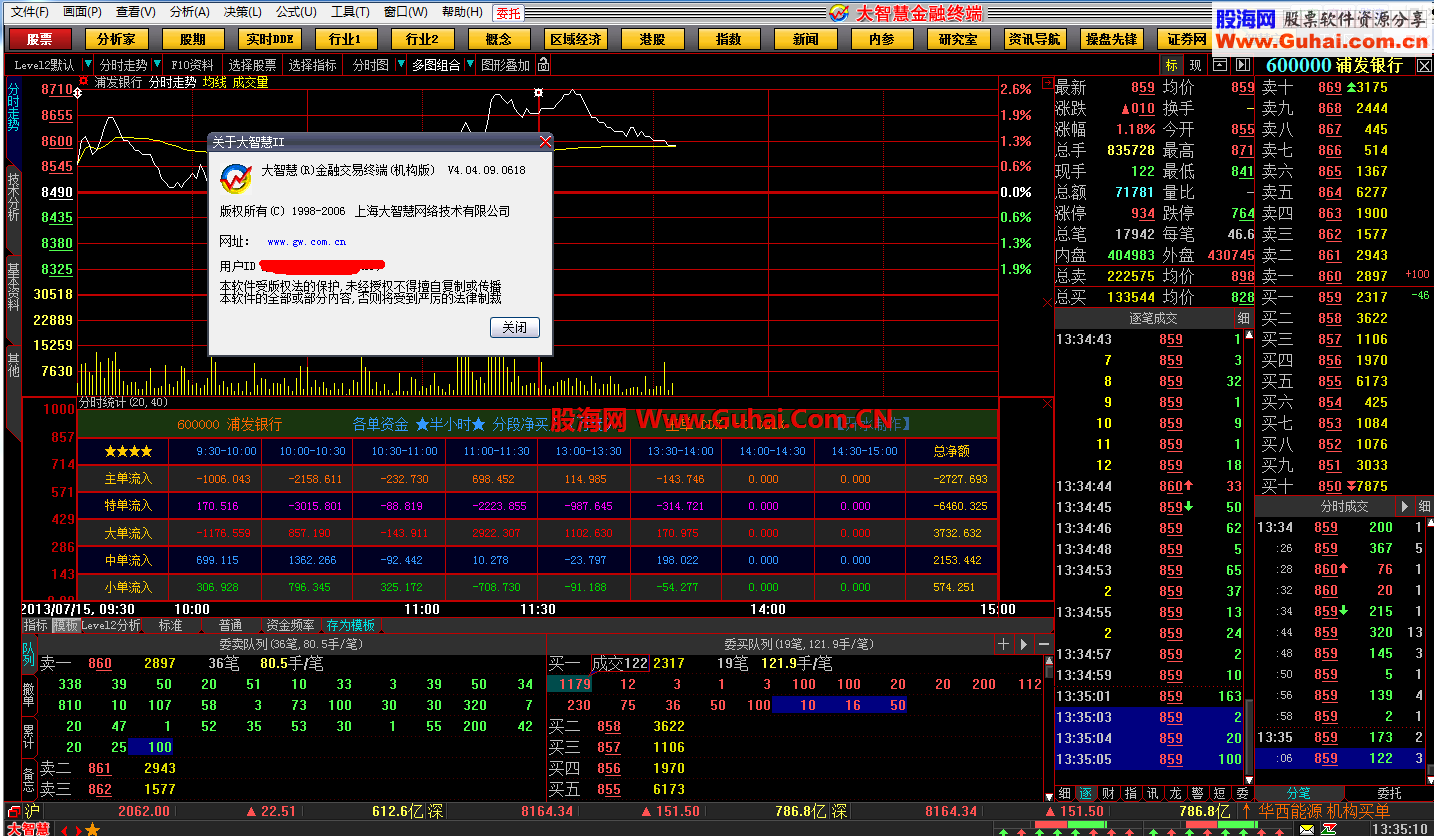This screenshot has width=1434, height=836.
Task: Select the 撤单 vertical tab in queue panel
Action: click(x=29, y=693)
